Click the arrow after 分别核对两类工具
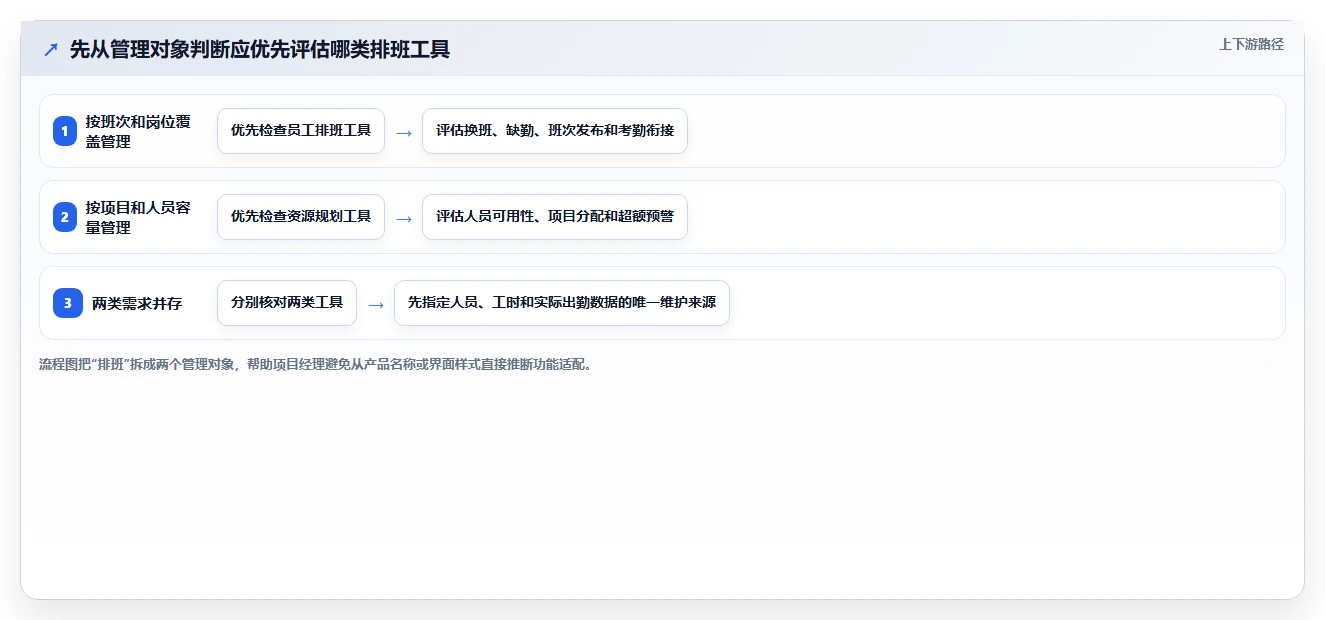Viewport: 1325px width, 620px height. click(376, 304)
